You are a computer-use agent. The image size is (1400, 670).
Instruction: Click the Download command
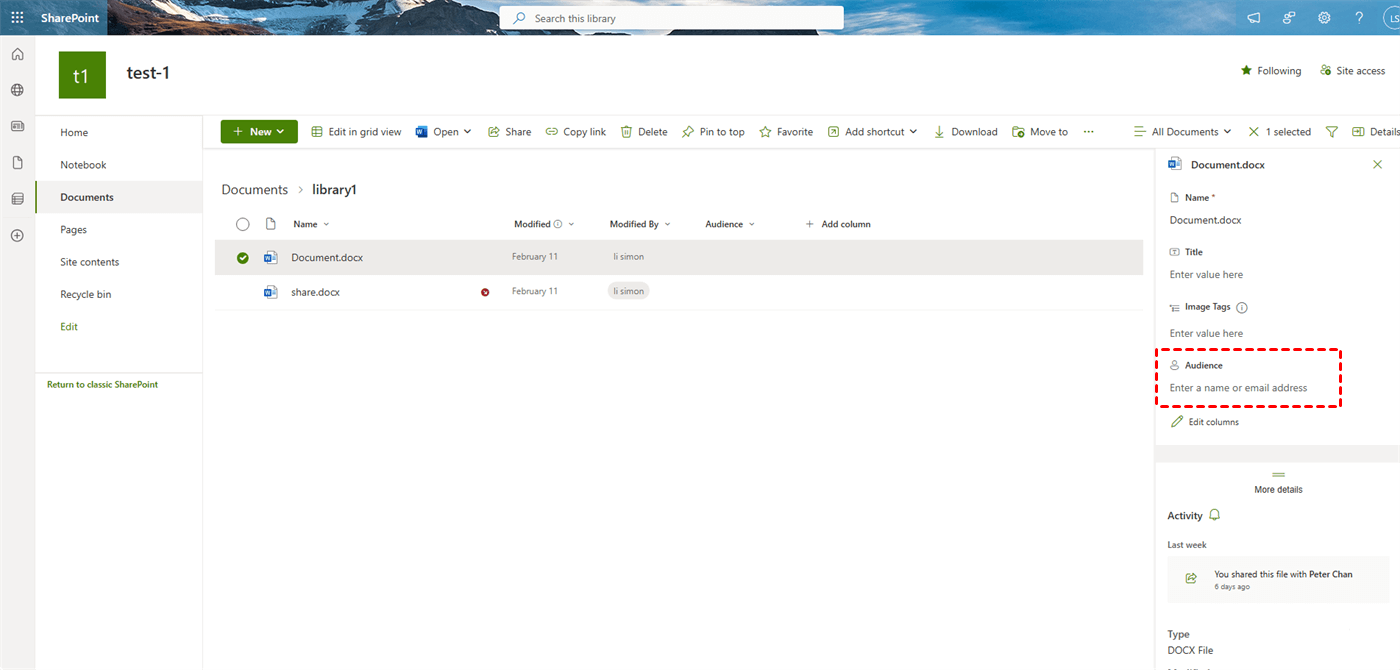click(965, 132)
